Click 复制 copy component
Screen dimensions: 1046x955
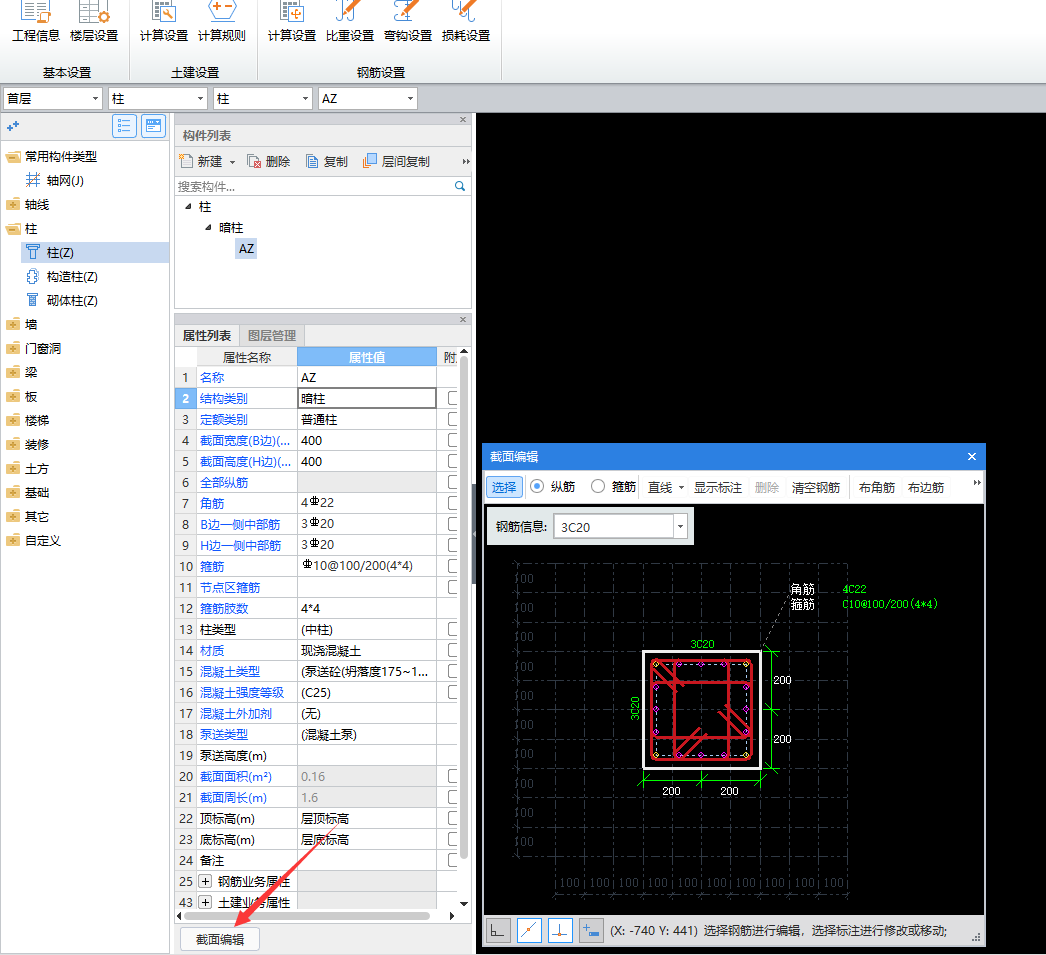[x=327, y=161]
